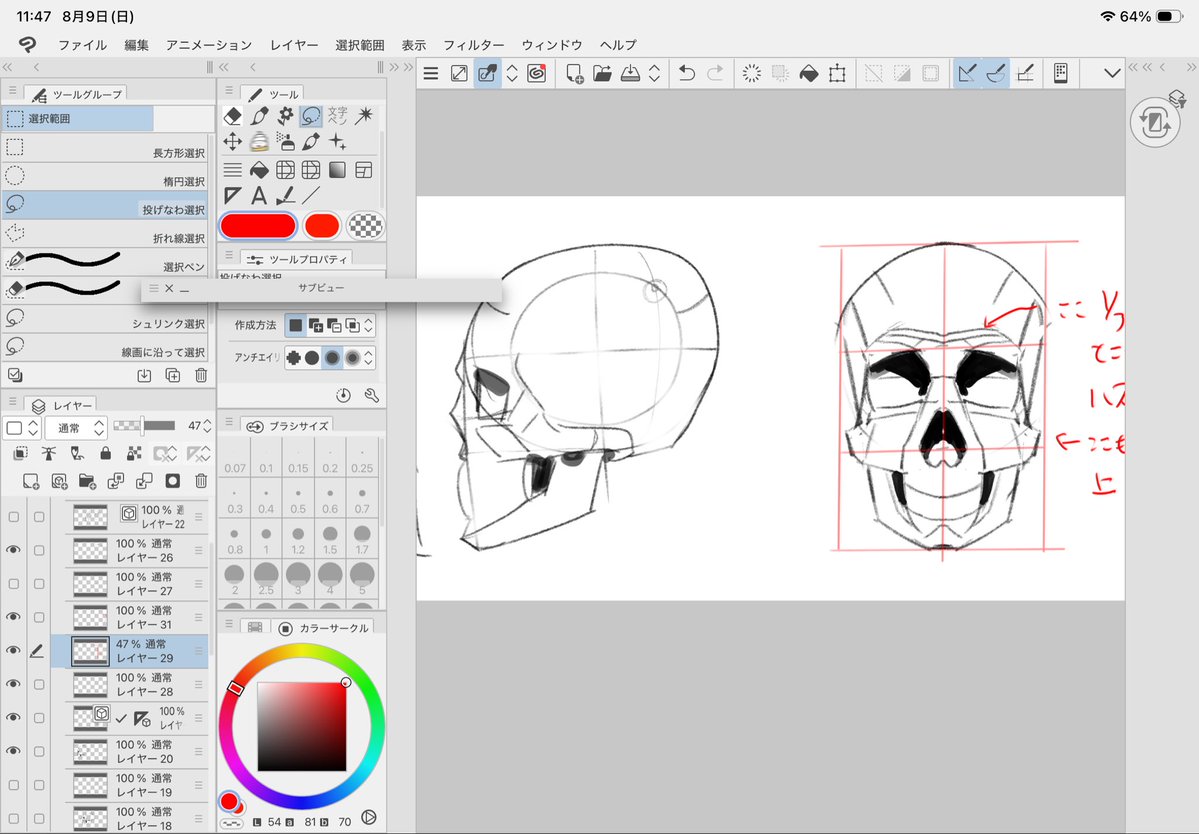Hide layer 29 with its eye icon
Viewport: 1199px width, 834px height.
coord(13,651)
